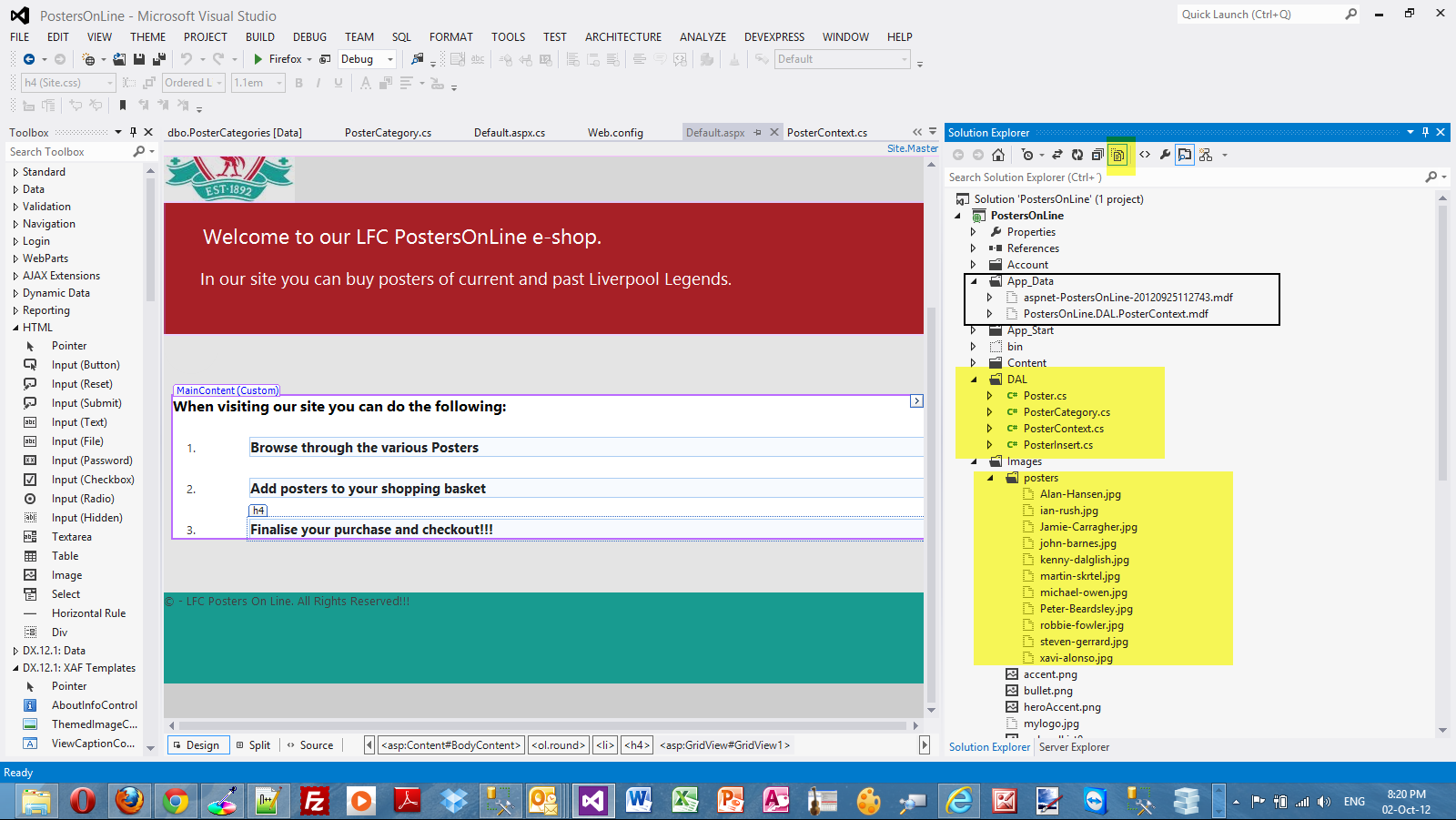Toggle Italic formatting button

(318, 83)
